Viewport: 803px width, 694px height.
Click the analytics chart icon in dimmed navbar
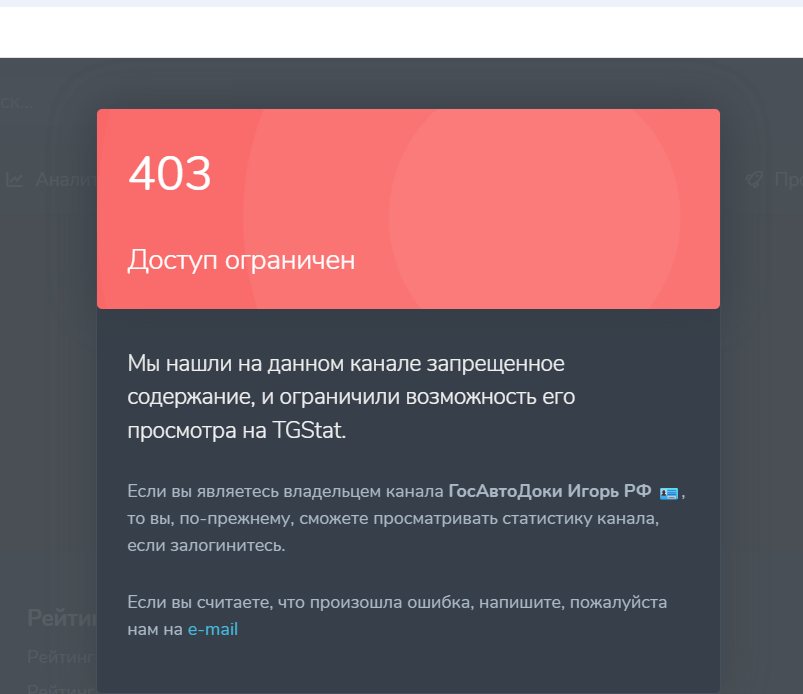15,180
